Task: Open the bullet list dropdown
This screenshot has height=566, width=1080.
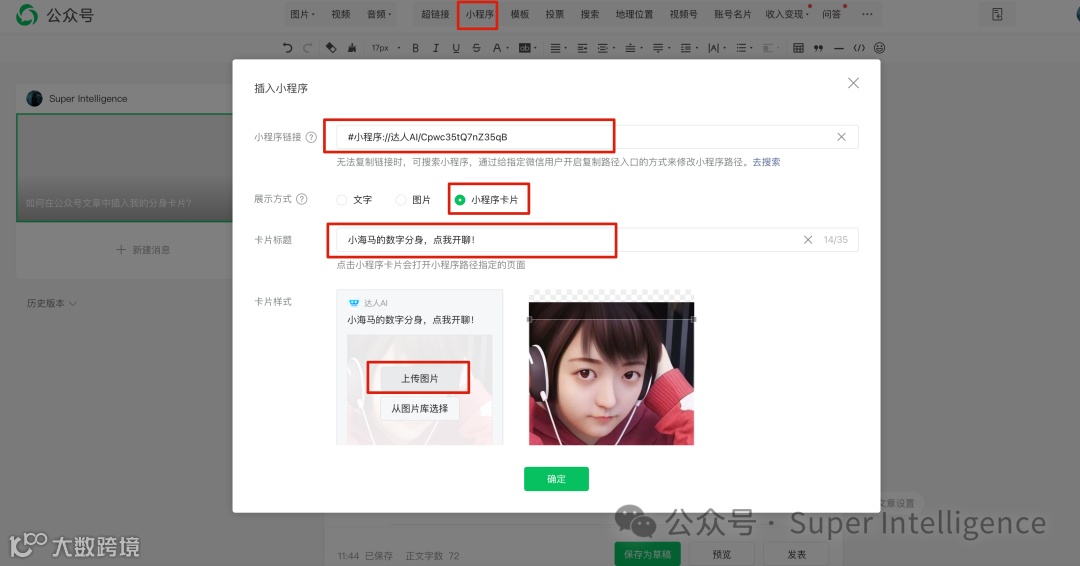Action: coord(744,48)
